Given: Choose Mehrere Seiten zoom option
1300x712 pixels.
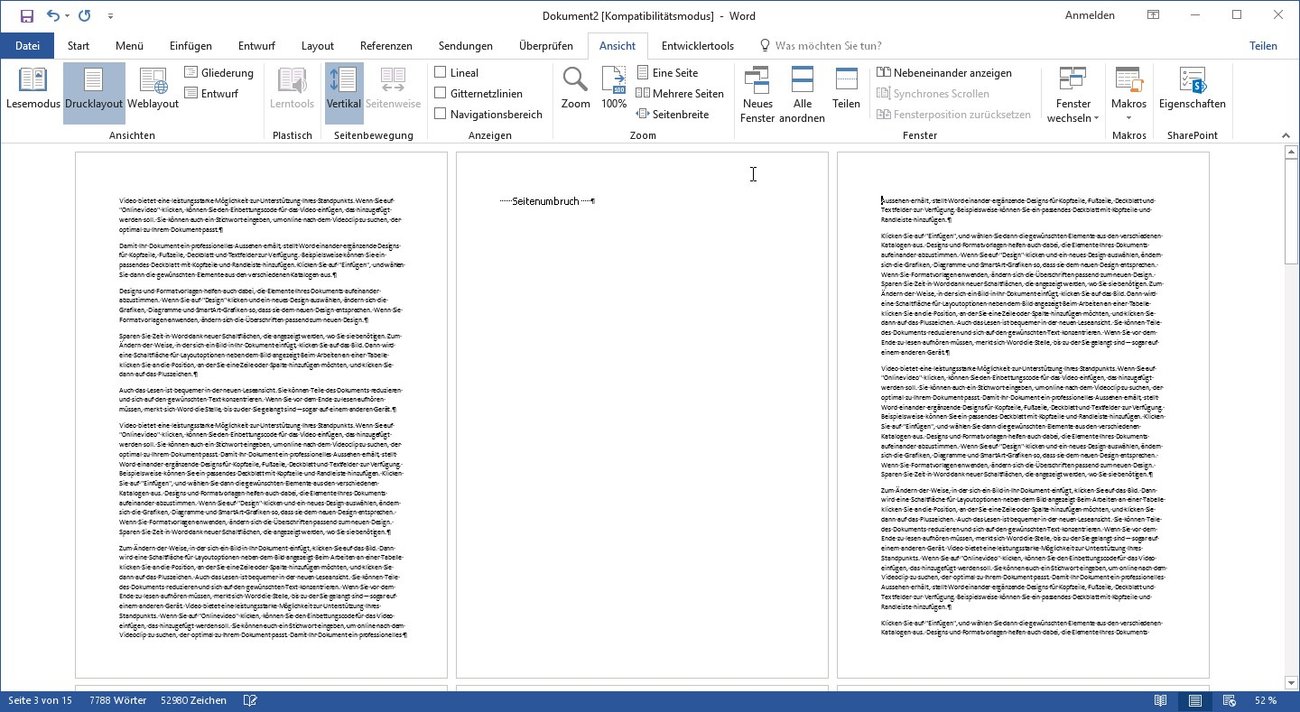Looking at the screenshot, I should 679,94.
